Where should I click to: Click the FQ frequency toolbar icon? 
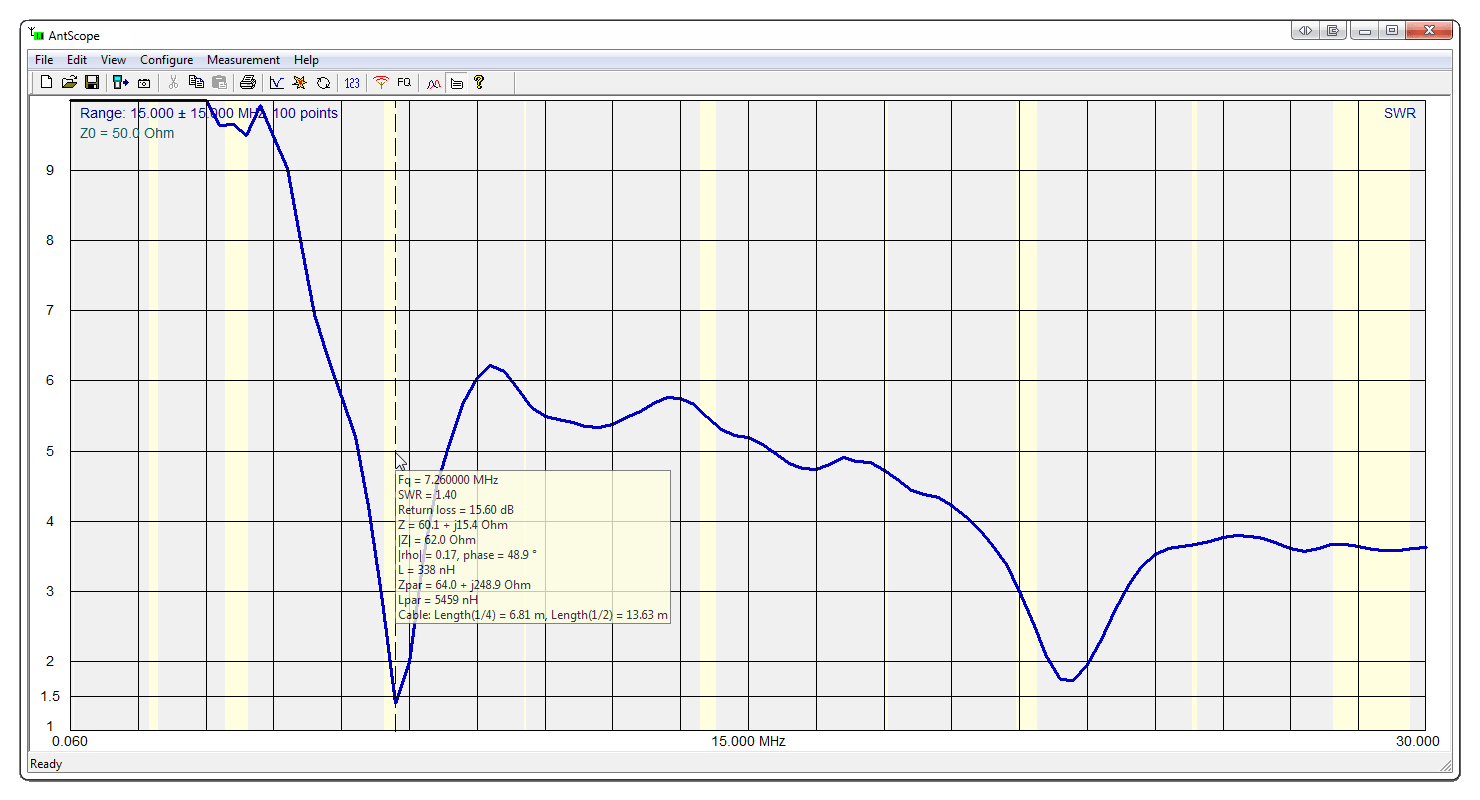tap(404, 83)
